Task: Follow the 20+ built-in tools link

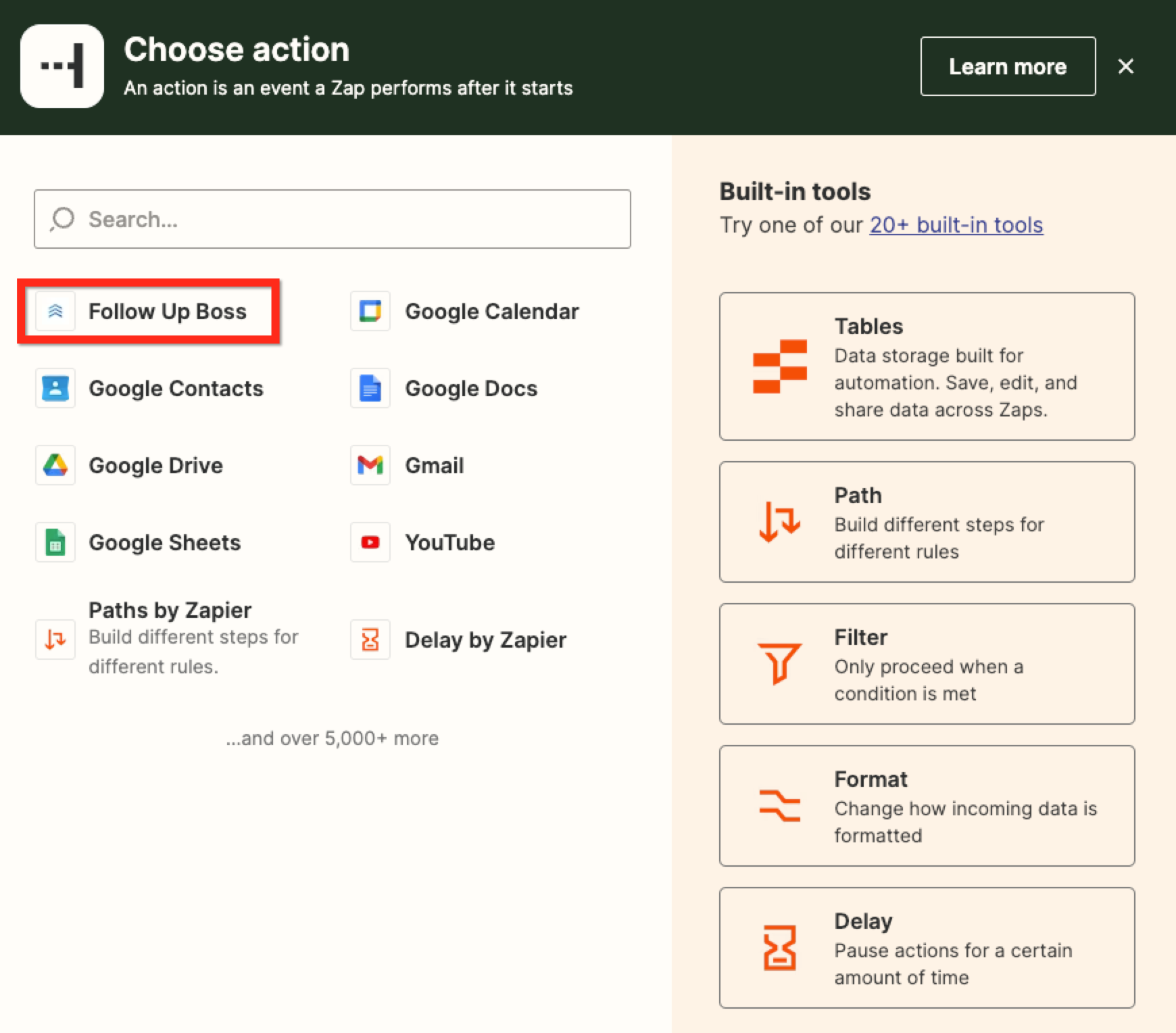Action: [956, 224]
